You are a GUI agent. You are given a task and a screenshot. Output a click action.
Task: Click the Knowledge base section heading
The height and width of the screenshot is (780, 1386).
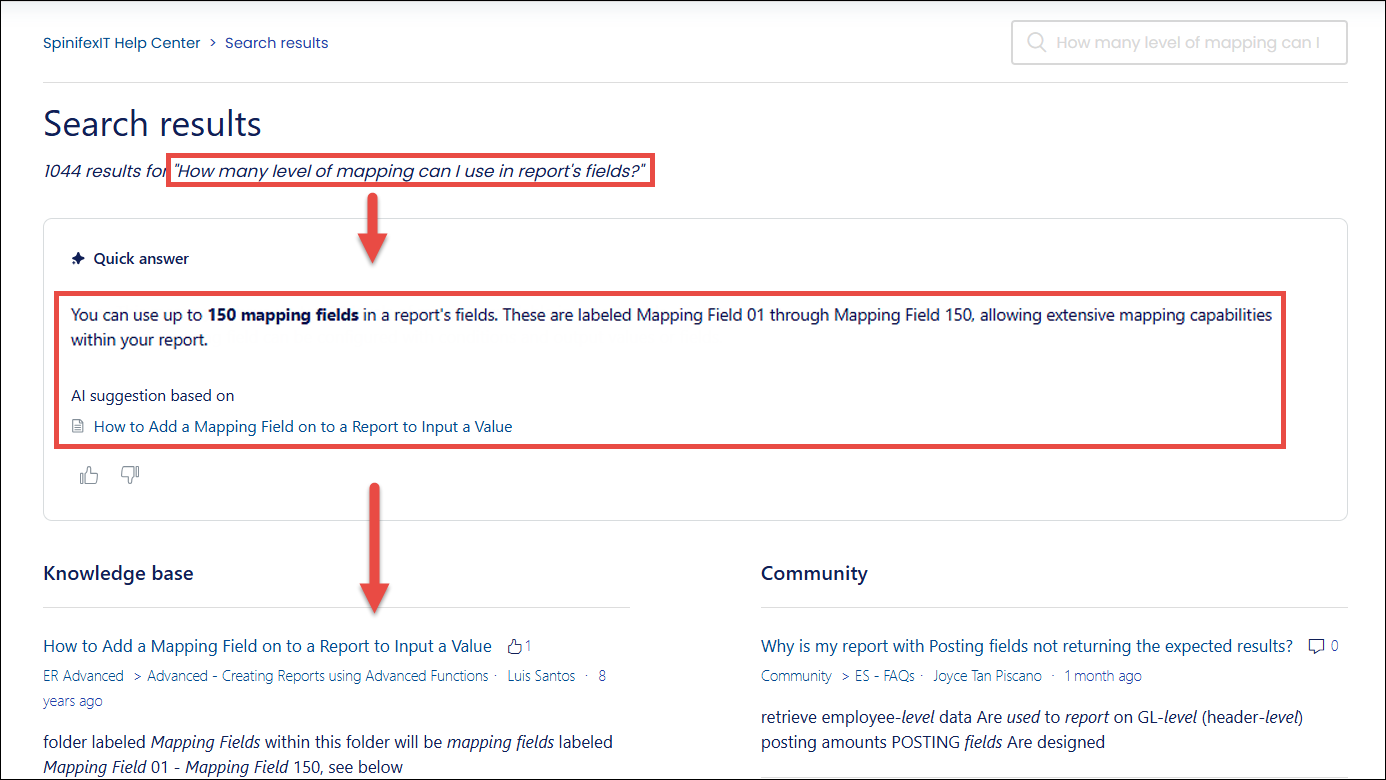point(118,574)
